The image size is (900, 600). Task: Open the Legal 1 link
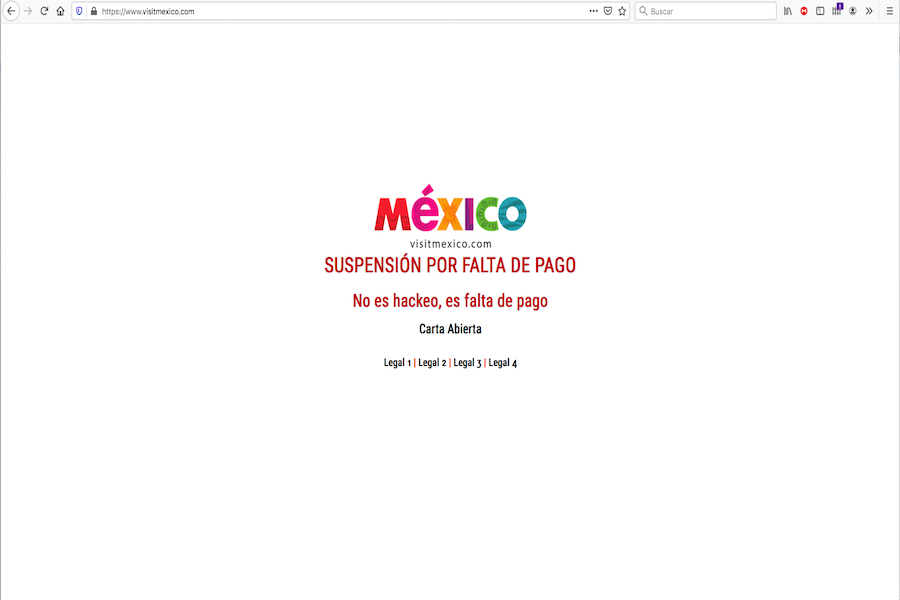click(397, 363)
